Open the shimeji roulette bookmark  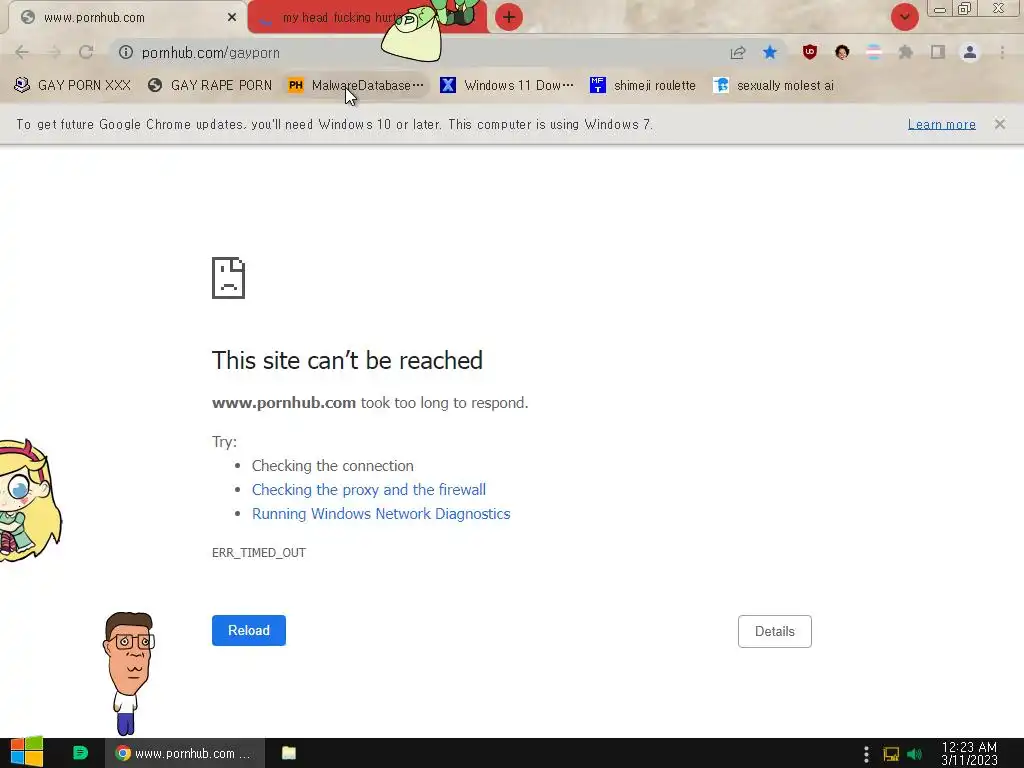point(643,86)
